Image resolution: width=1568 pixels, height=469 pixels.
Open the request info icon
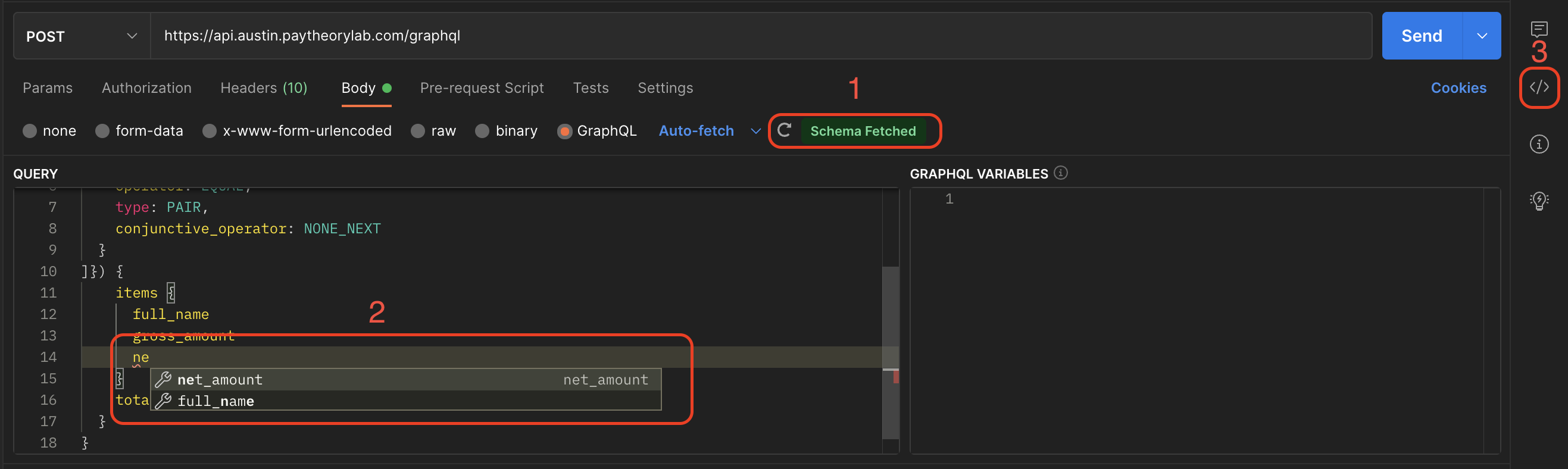point(1539,144)
